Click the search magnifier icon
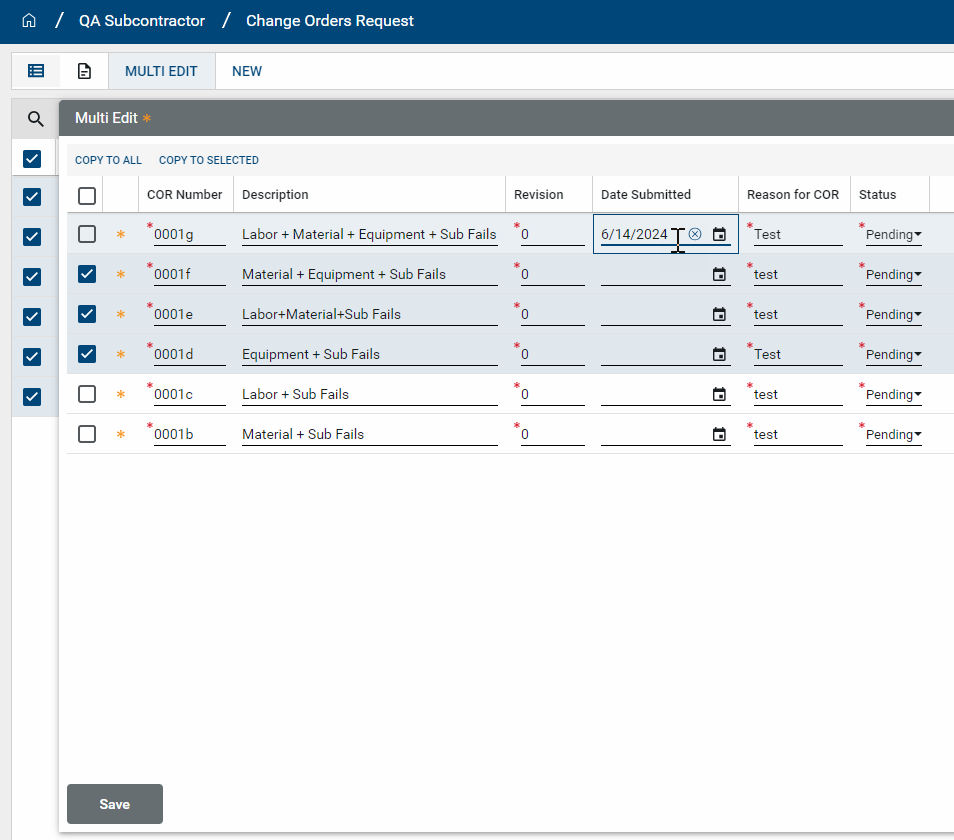Screen dimensions: 954x840 (x=35, y=119)
